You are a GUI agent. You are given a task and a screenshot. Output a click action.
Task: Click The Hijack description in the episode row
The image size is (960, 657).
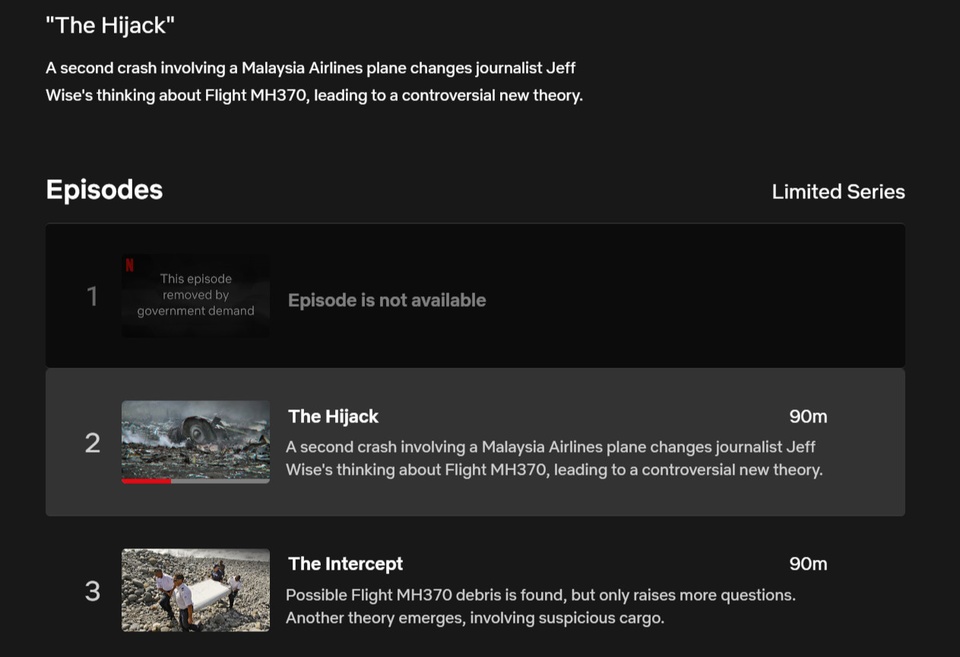coord(553,458)
